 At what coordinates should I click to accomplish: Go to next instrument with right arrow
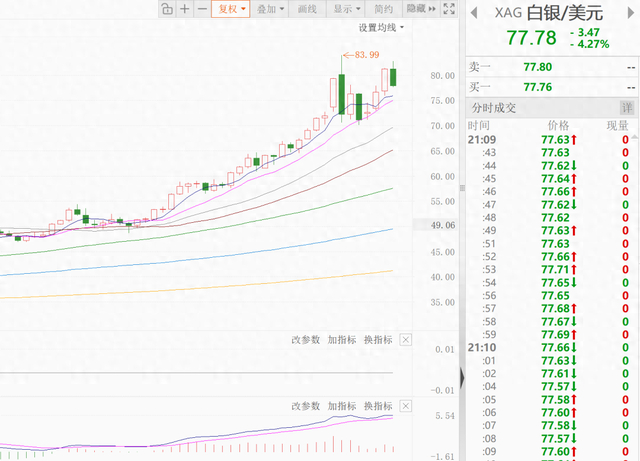point(630,13)
